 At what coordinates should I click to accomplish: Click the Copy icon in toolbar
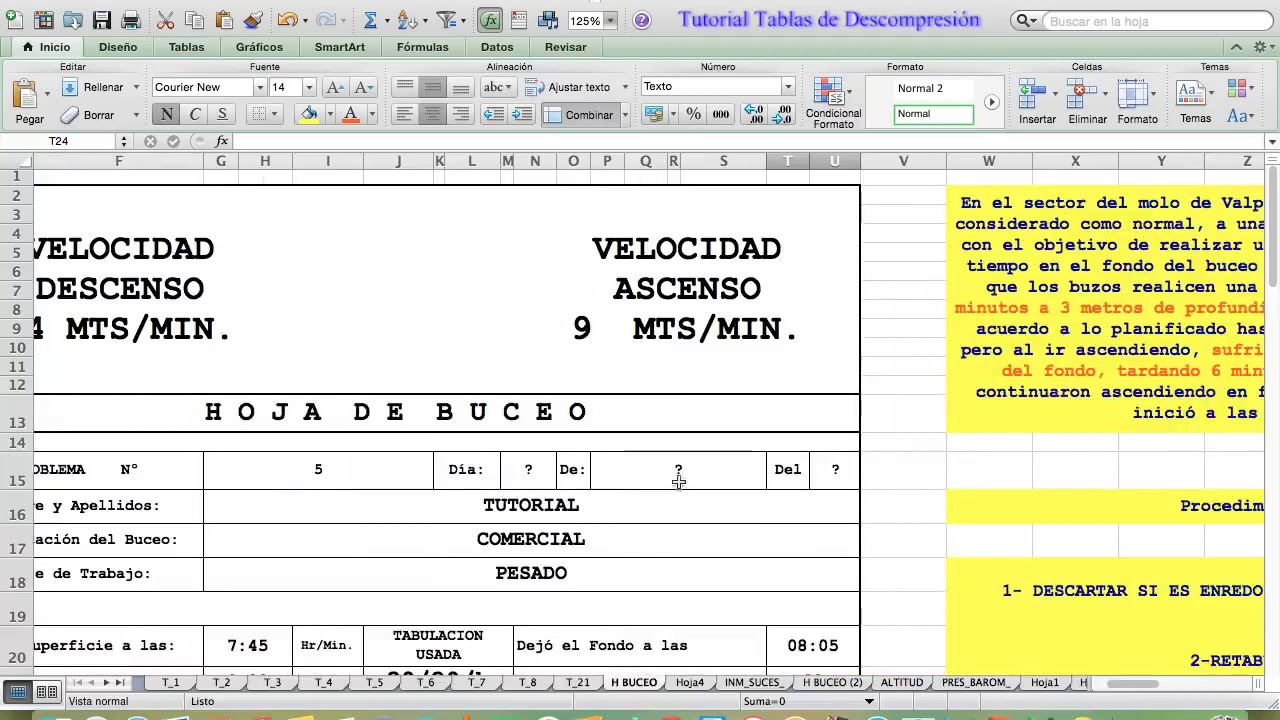point(194,20)
